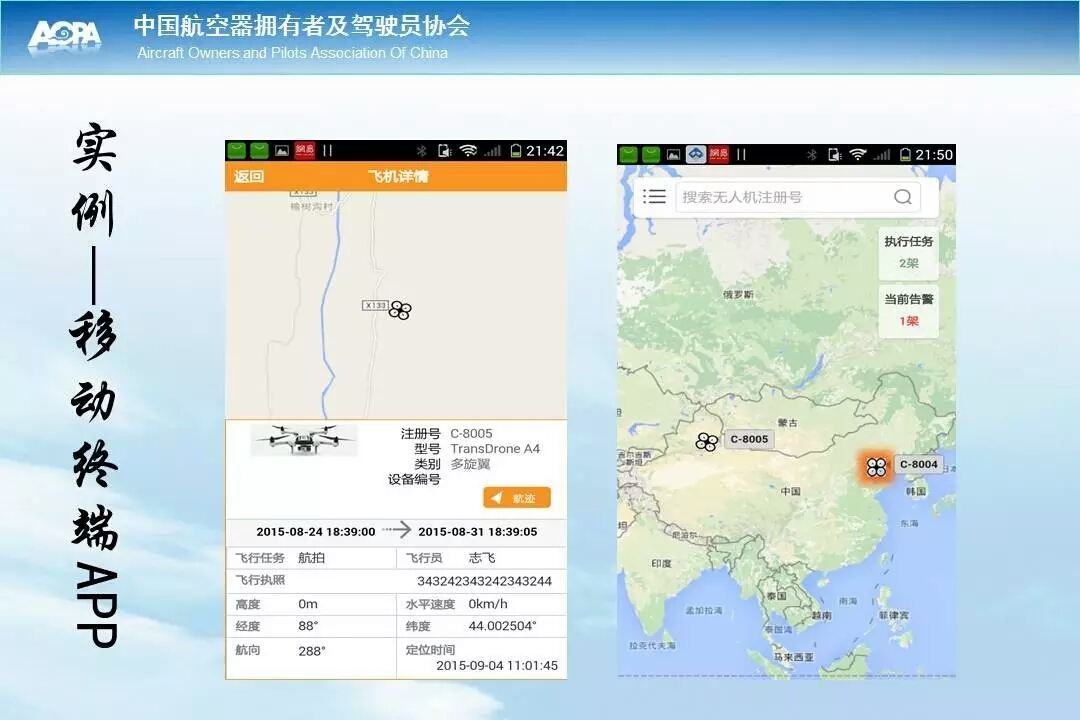Open the hamburger list menu icon
Screen dimensions: 1080x720
[654, 197]
